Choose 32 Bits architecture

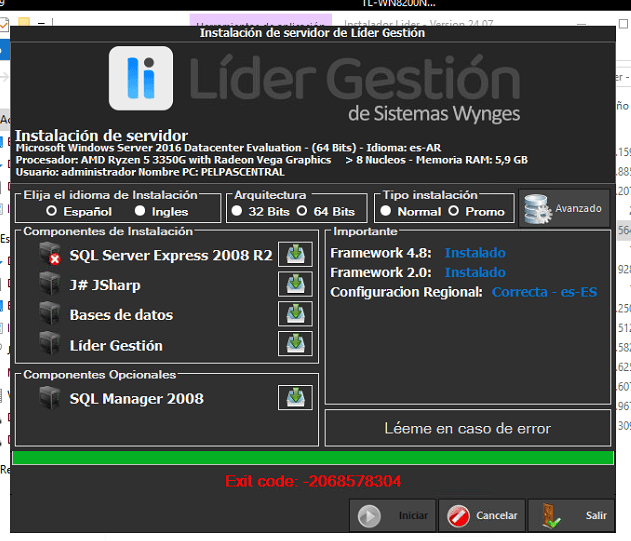(x=237, y=212)
